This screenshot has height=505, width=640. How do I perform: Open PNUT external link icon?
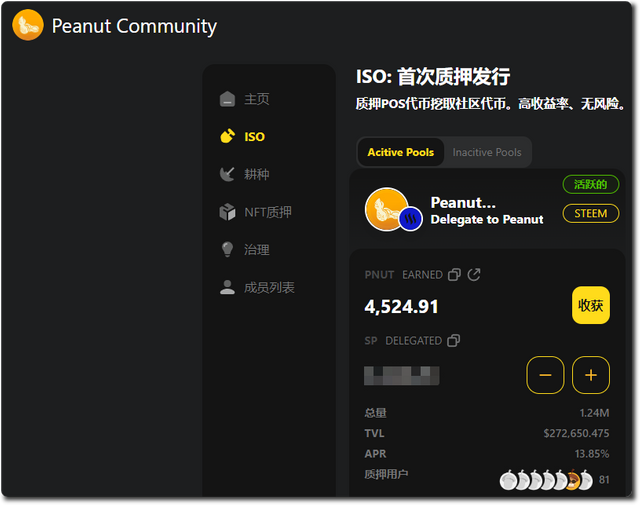click(x=474, y=275)
